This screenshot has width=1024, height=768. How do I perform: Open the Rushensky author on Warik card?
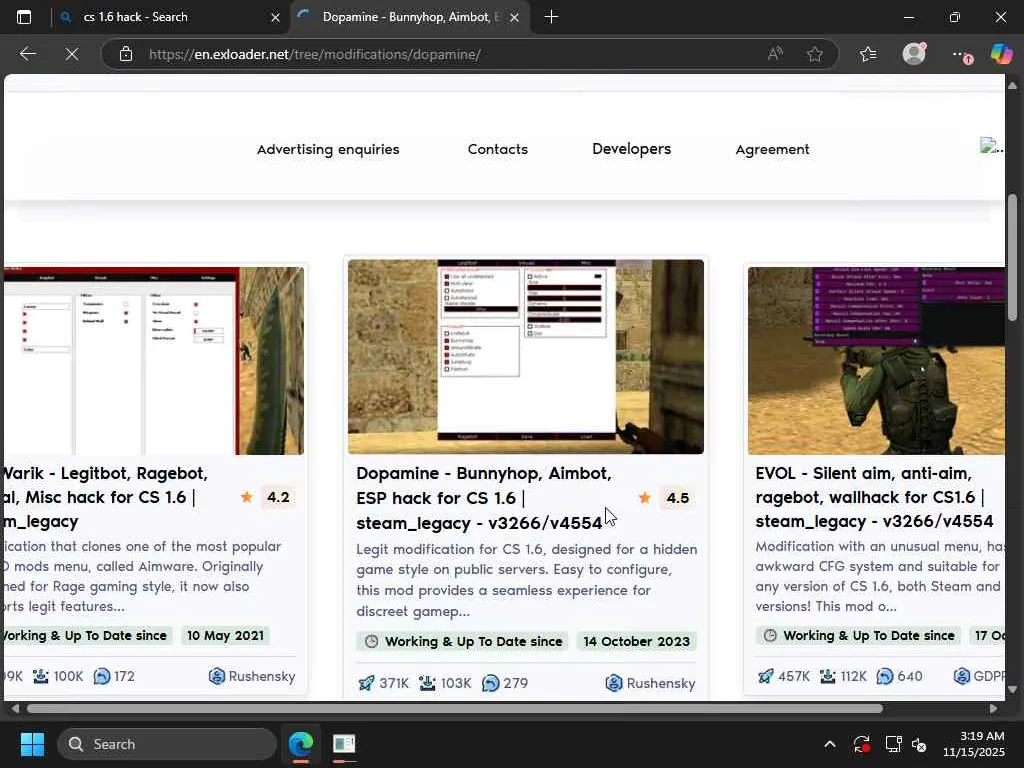(252, 676)
